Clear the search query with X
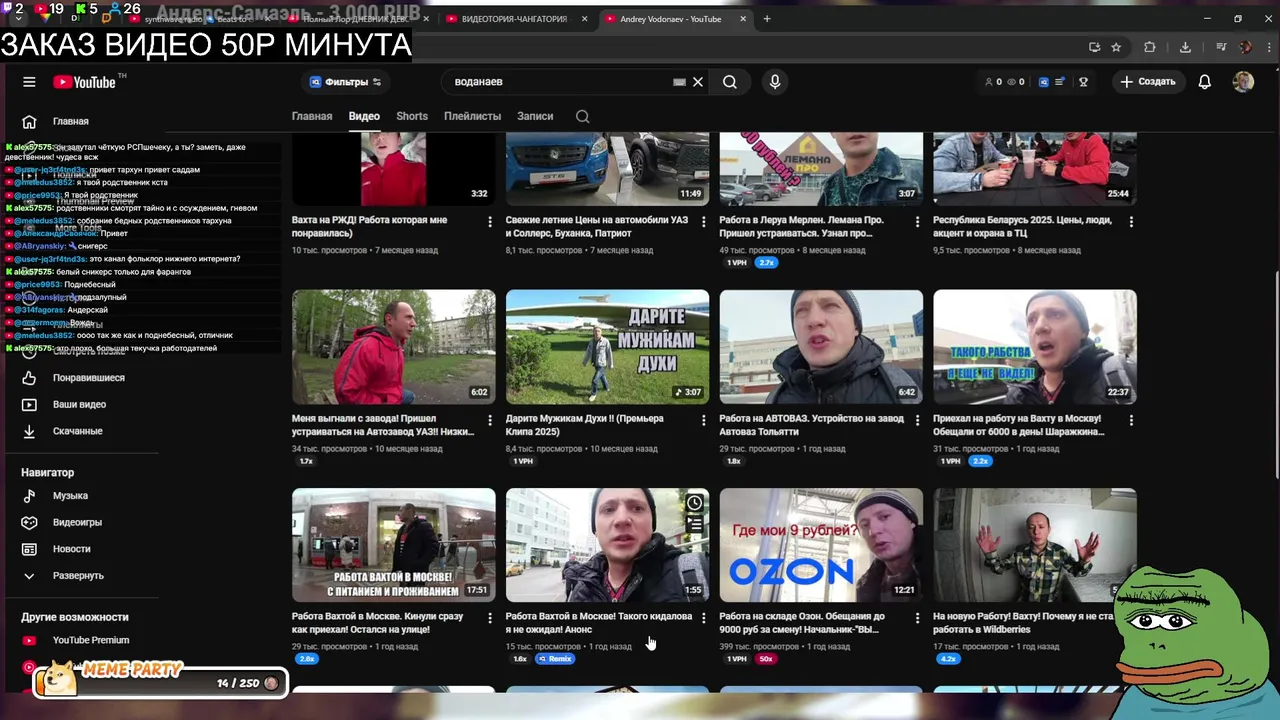This screenshot has width=1280, height=720. 698,82
